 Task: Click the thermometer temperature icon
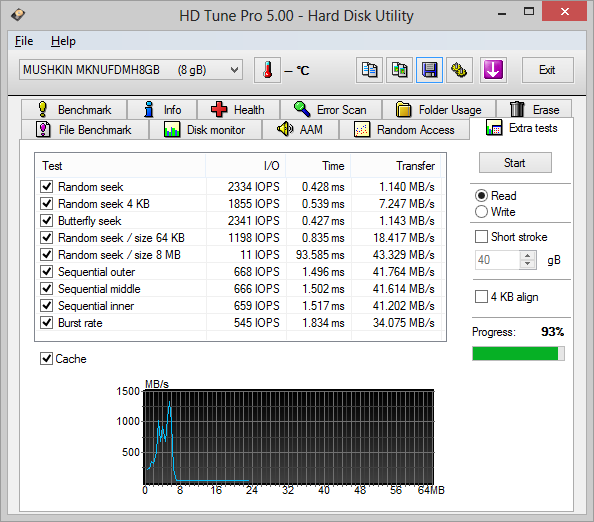pyautogui.click(x=267, y=70)
